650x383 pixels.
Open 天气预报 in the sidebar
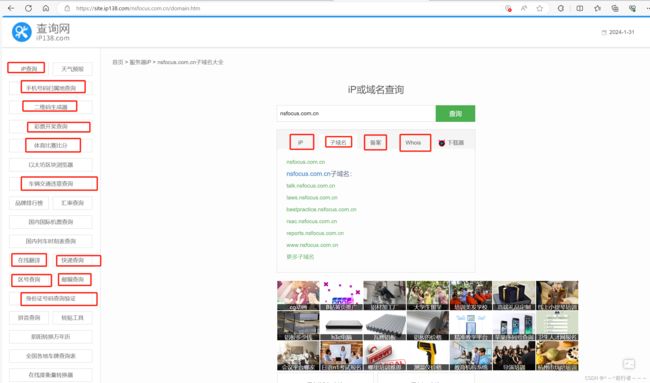coord(73,69)
